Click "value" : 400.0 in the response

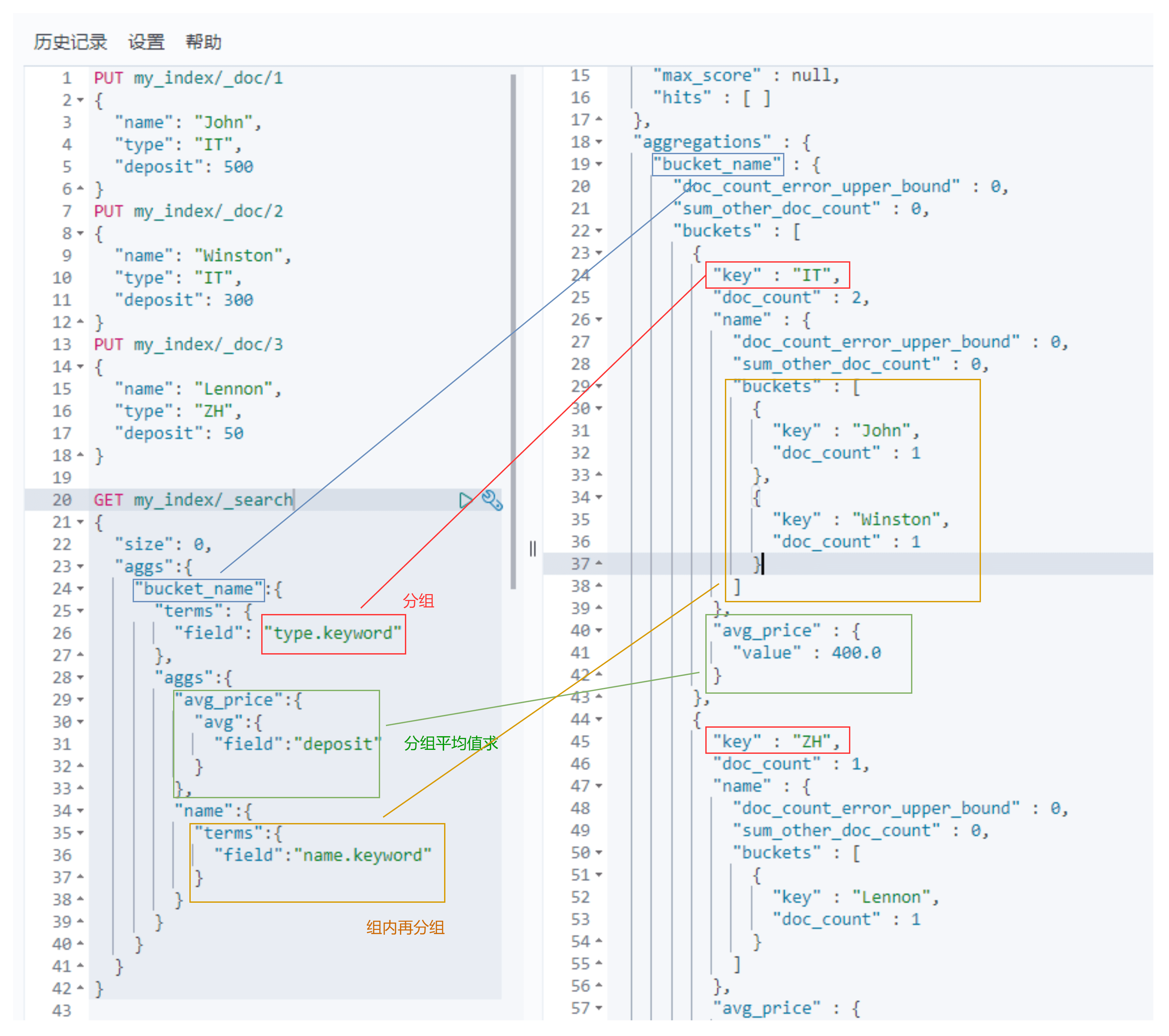coord(807,653)
